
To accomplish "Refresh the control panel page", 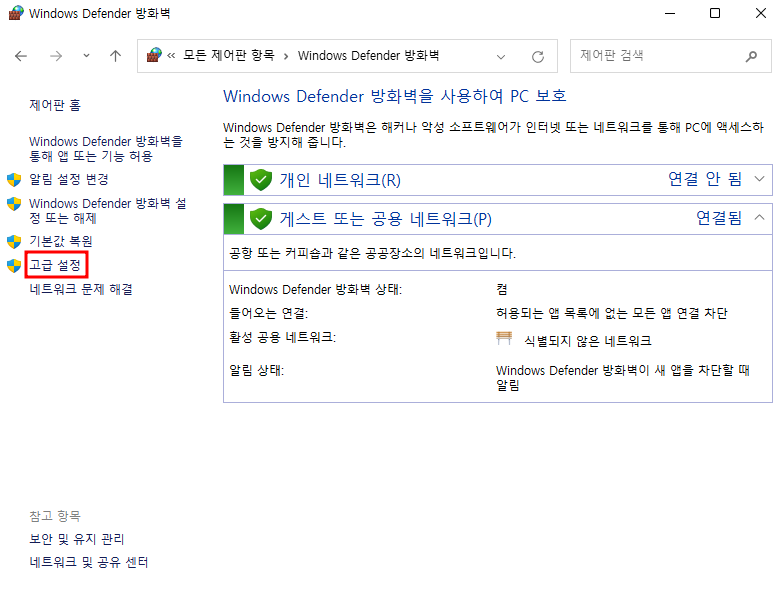I will [538, 56].
